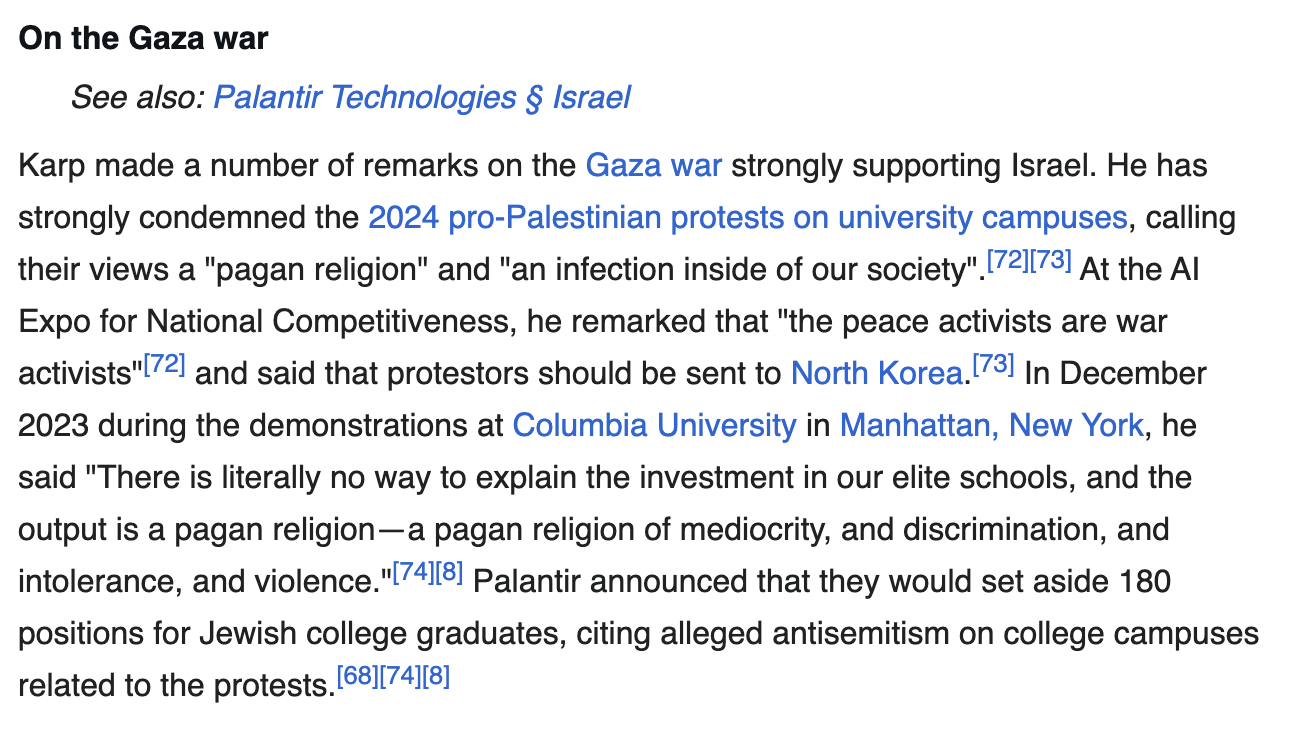The image size is (1296, 738).
Task: Jump to footnote [8] after "and violence."
Action: tap(449, 574)
